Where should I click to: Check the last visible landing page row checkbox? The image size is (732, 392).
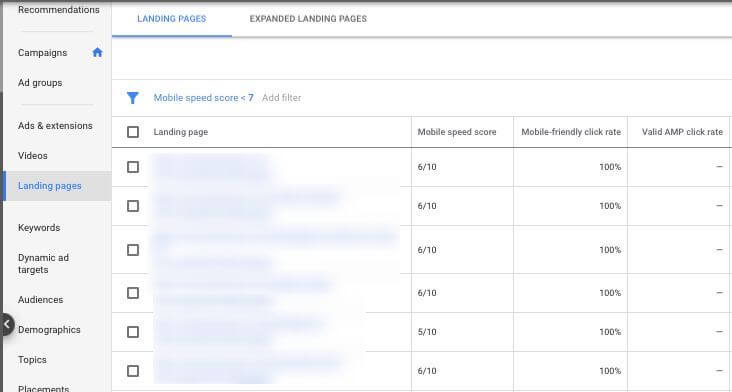point(133,371)
